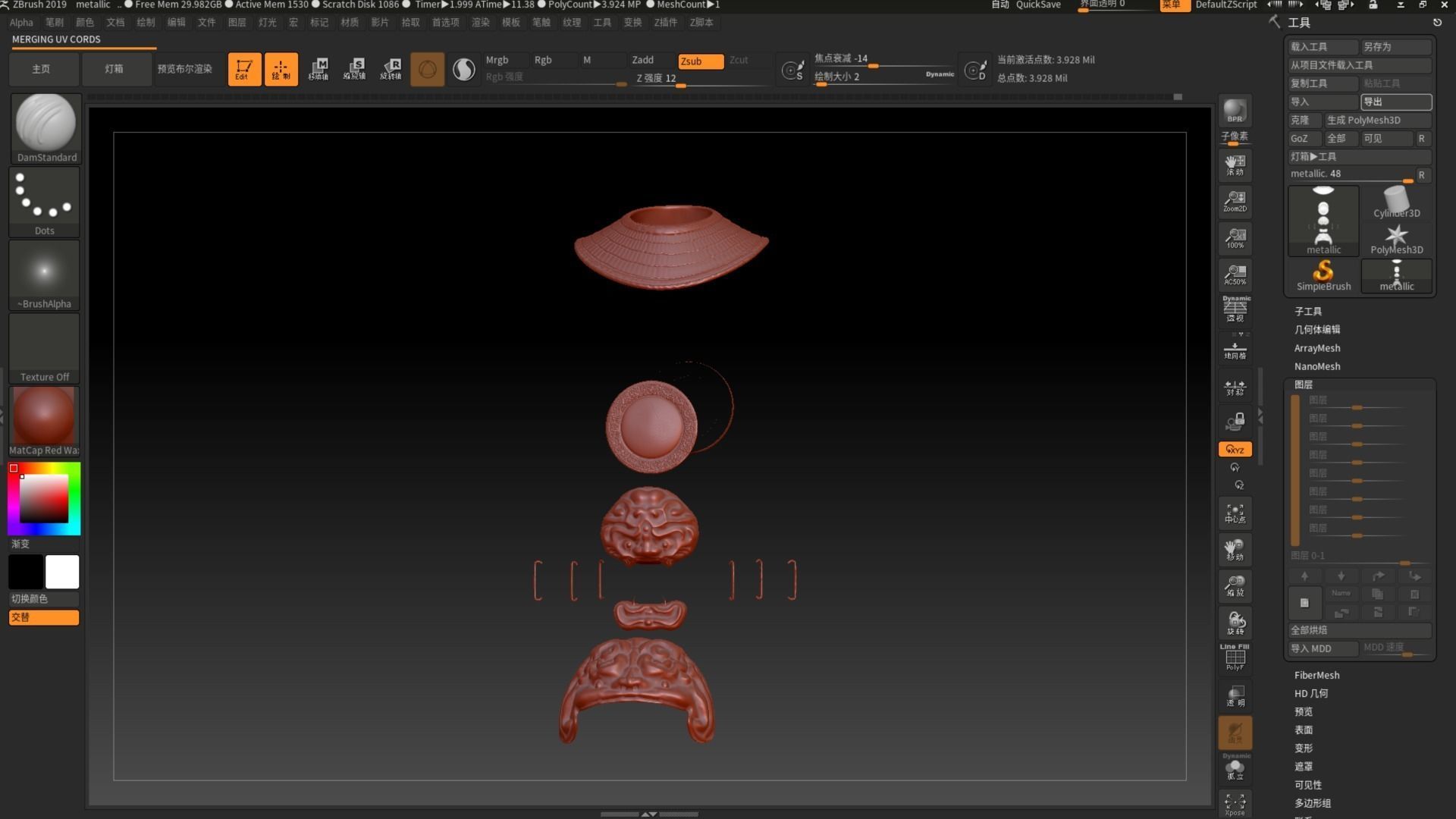Click the AC50% half-size zoom icon

(x=1235, y=274)
